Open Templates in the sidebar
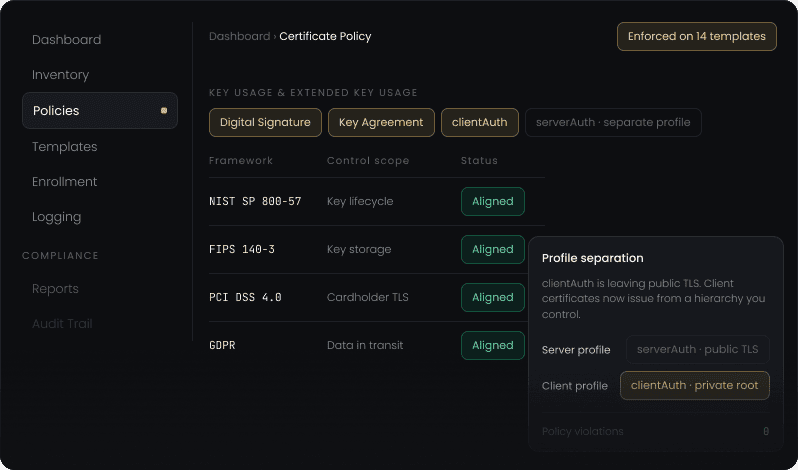 [x=65, y=146]
